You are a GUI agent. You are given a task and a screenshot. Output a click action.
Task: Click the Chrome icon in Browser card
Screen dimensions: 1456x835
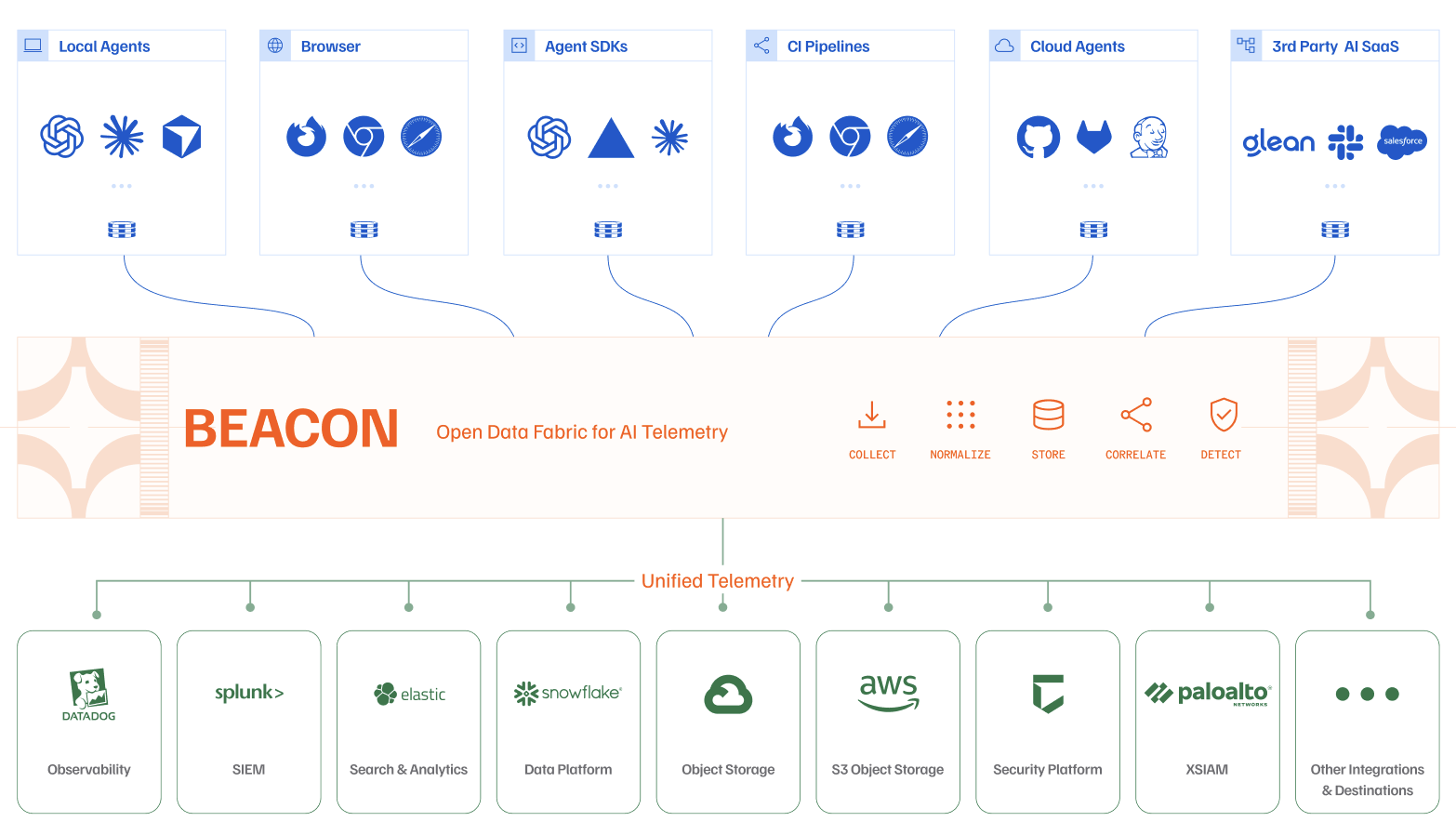click(364, 137)
